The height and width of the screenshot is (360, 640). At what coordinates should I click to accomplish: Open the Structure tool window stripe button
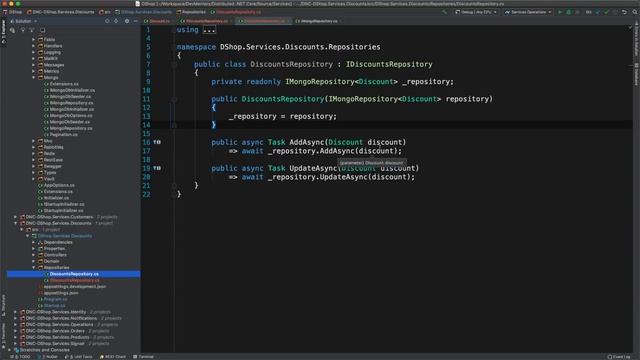(x=3, y=304)
